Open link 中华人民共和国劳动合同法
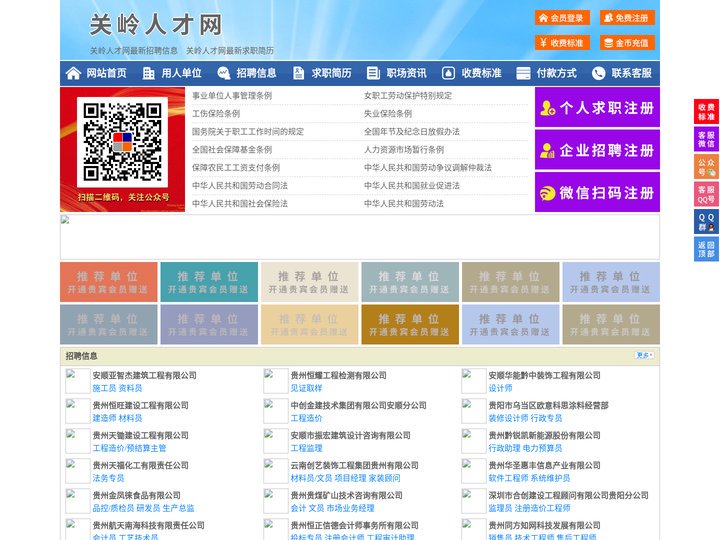Viewport: 720px width, 540px height. tap(240, 186)
